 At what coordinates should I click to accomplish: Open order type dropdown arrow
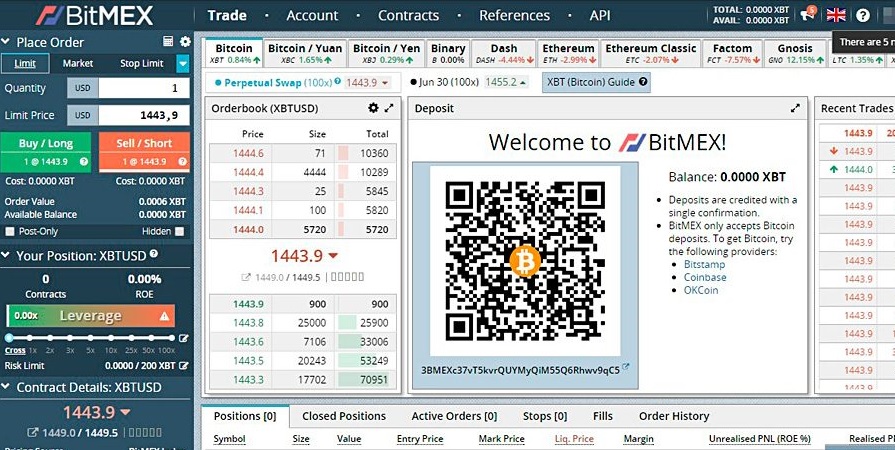[x=183, y=63]
